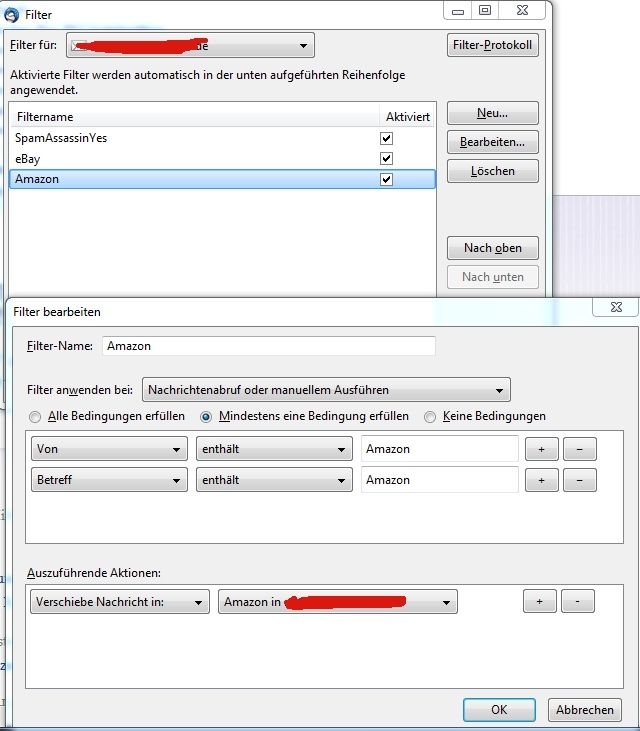Viewport: 640px width, 731px height.
Task: Open the 'Verschiebe Nachricht in' action dropdown
Action: click(117, 601)
